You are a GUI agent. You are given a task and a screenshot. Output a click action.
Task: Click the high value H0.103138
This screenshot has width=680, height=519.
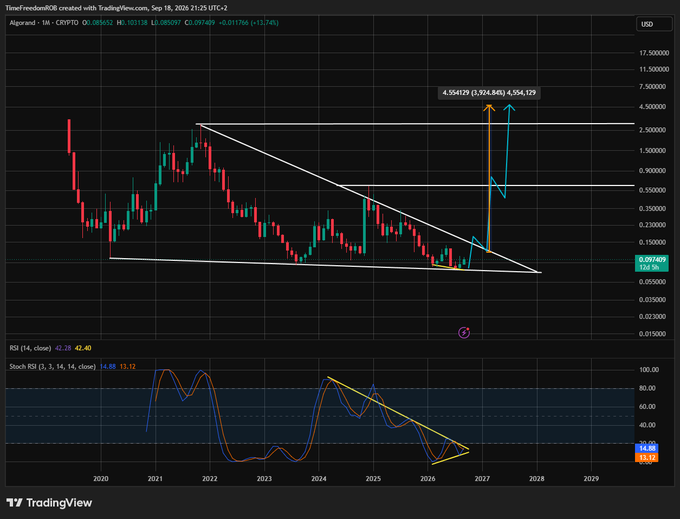(x=132, y=23)
